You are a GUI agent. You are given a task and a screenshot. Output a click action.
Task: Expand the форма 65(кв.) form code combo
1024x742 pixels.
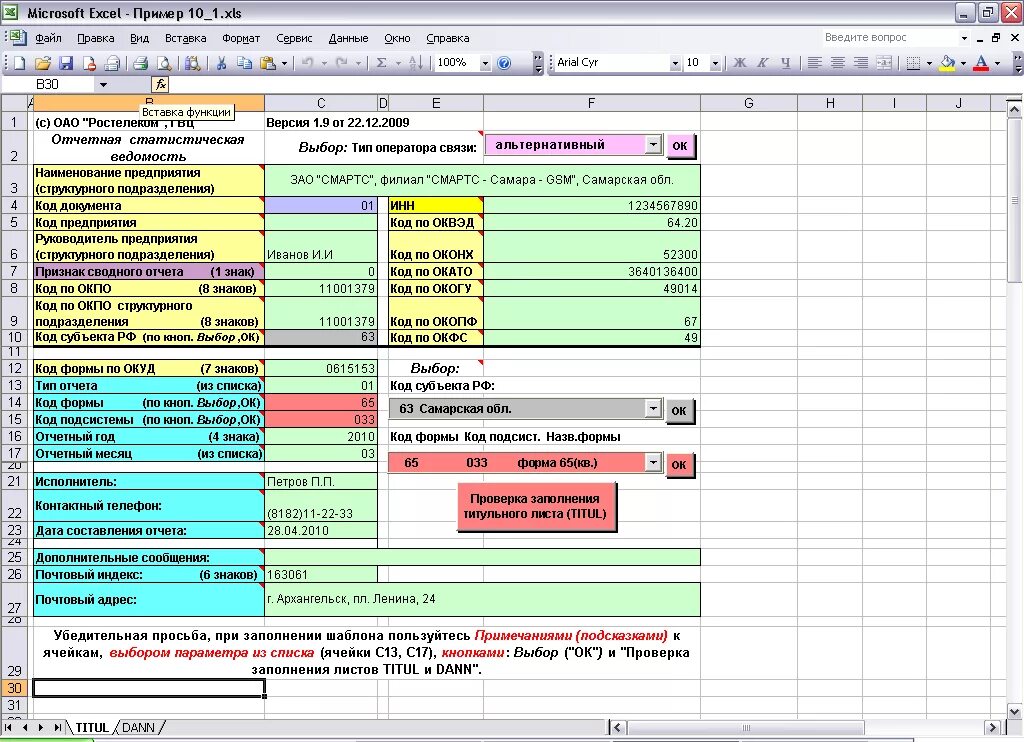pyautogui.click(x=653, y=462)
